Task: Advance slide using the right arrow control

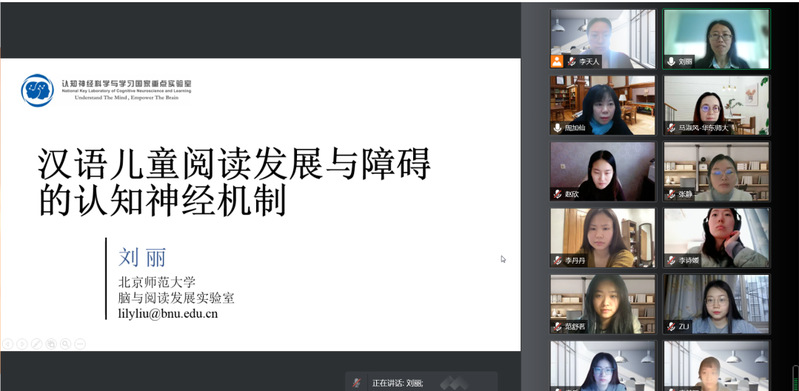Action: click(22, 344)
